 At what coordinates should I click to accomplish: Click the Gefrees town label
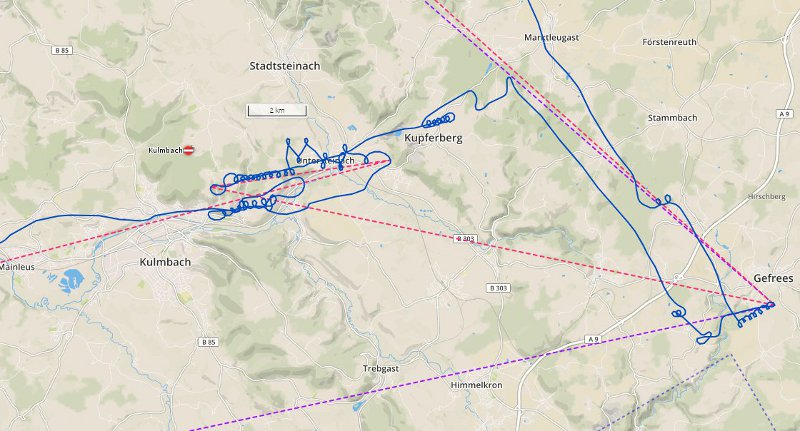[773, 278]
